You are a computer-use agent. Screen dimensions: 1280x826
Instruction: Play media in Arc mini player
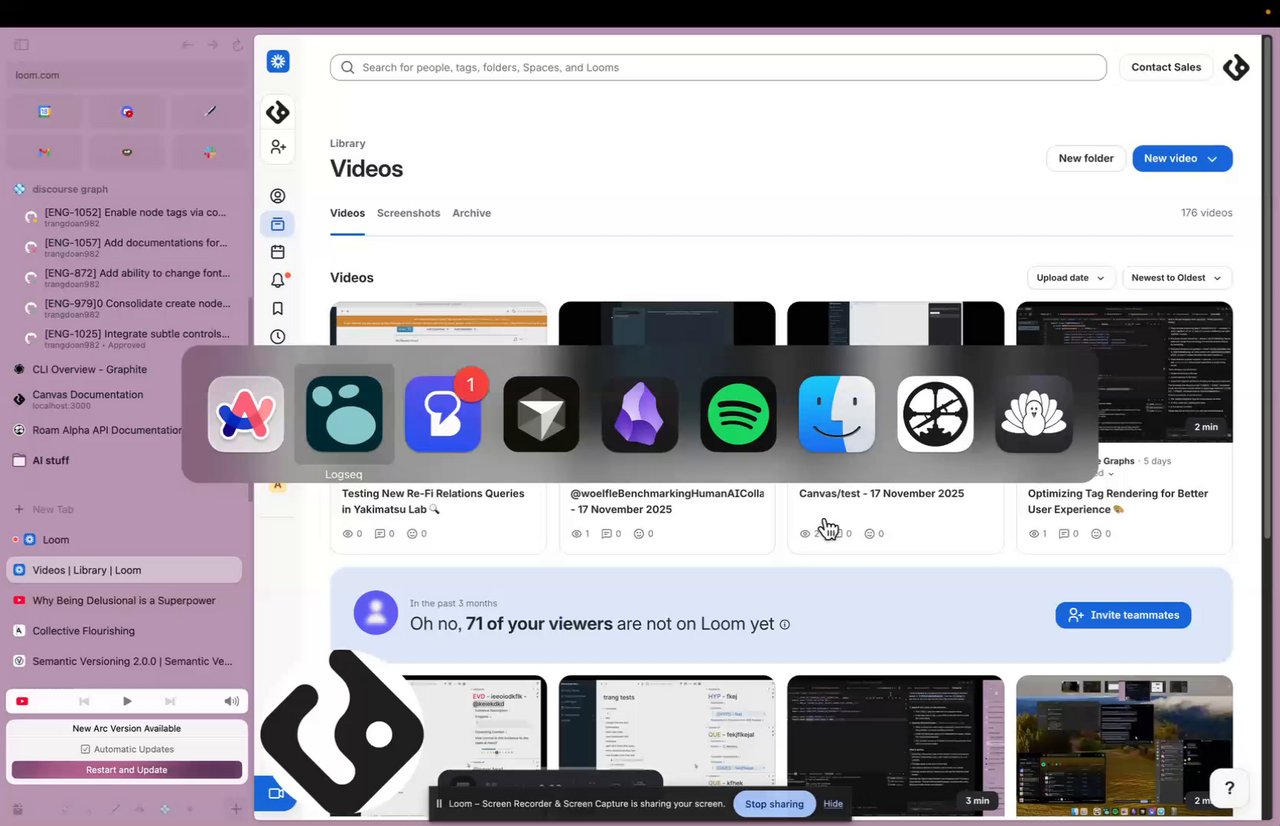tap(127, 702)
